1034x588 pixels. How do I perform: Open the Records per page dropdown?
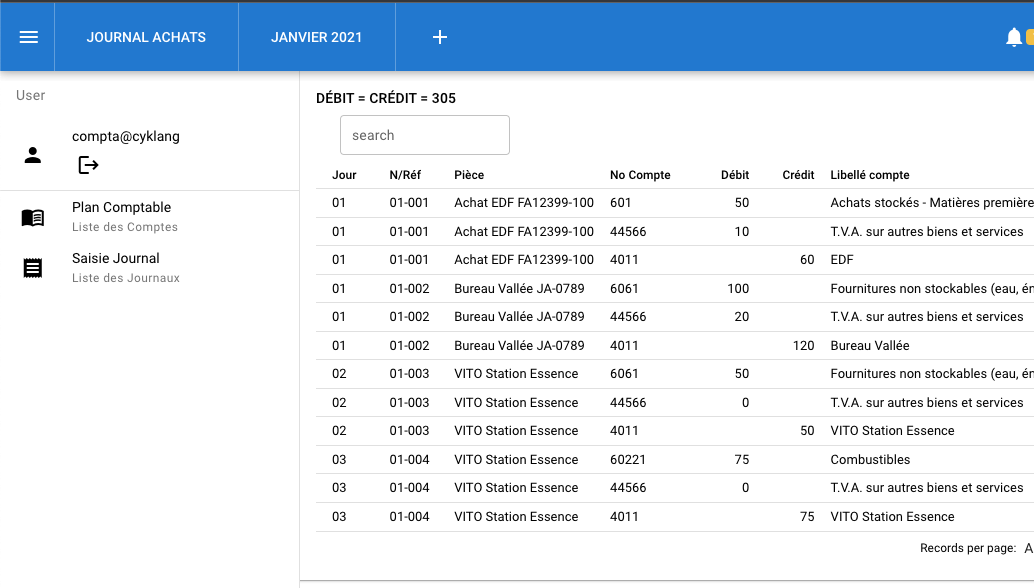[1027, 548]
